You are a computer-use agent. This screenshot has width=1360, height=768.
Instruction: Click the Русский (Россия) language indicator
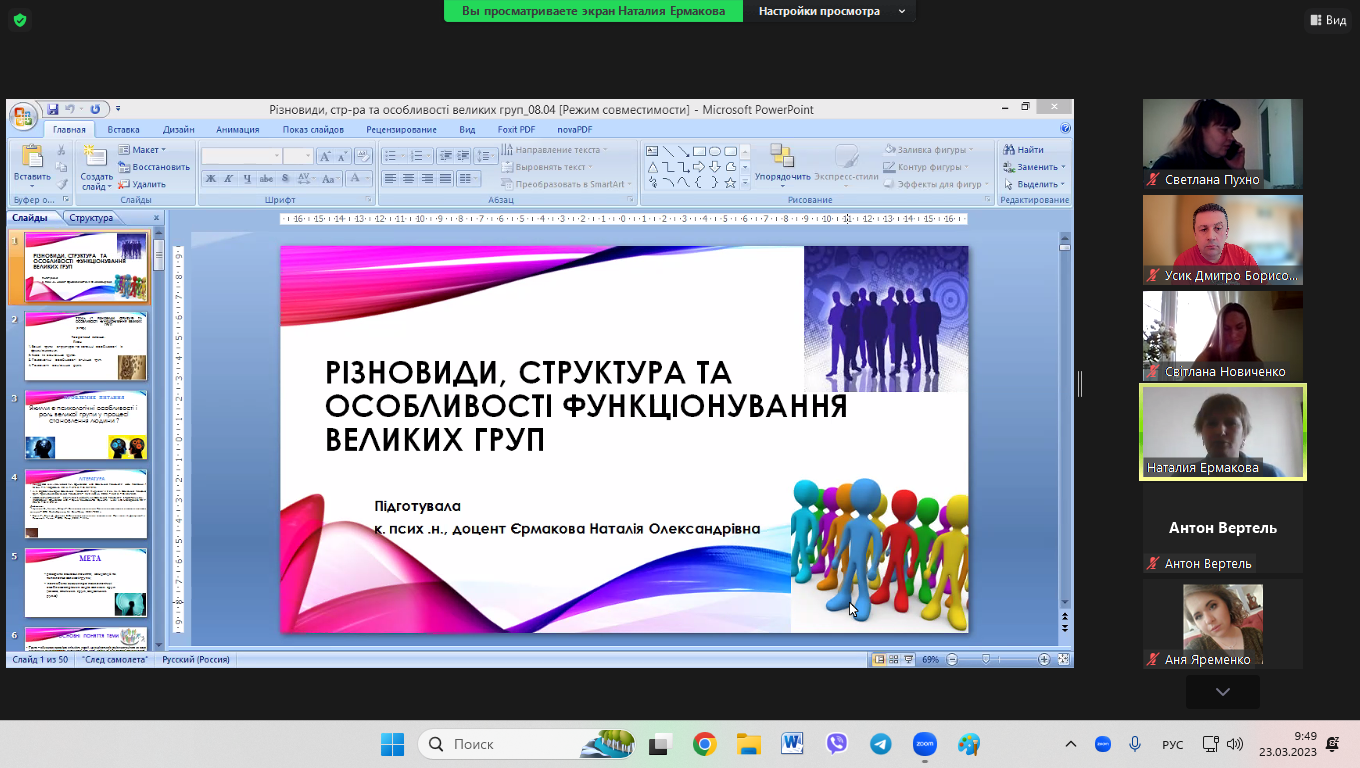click(196, 660)
